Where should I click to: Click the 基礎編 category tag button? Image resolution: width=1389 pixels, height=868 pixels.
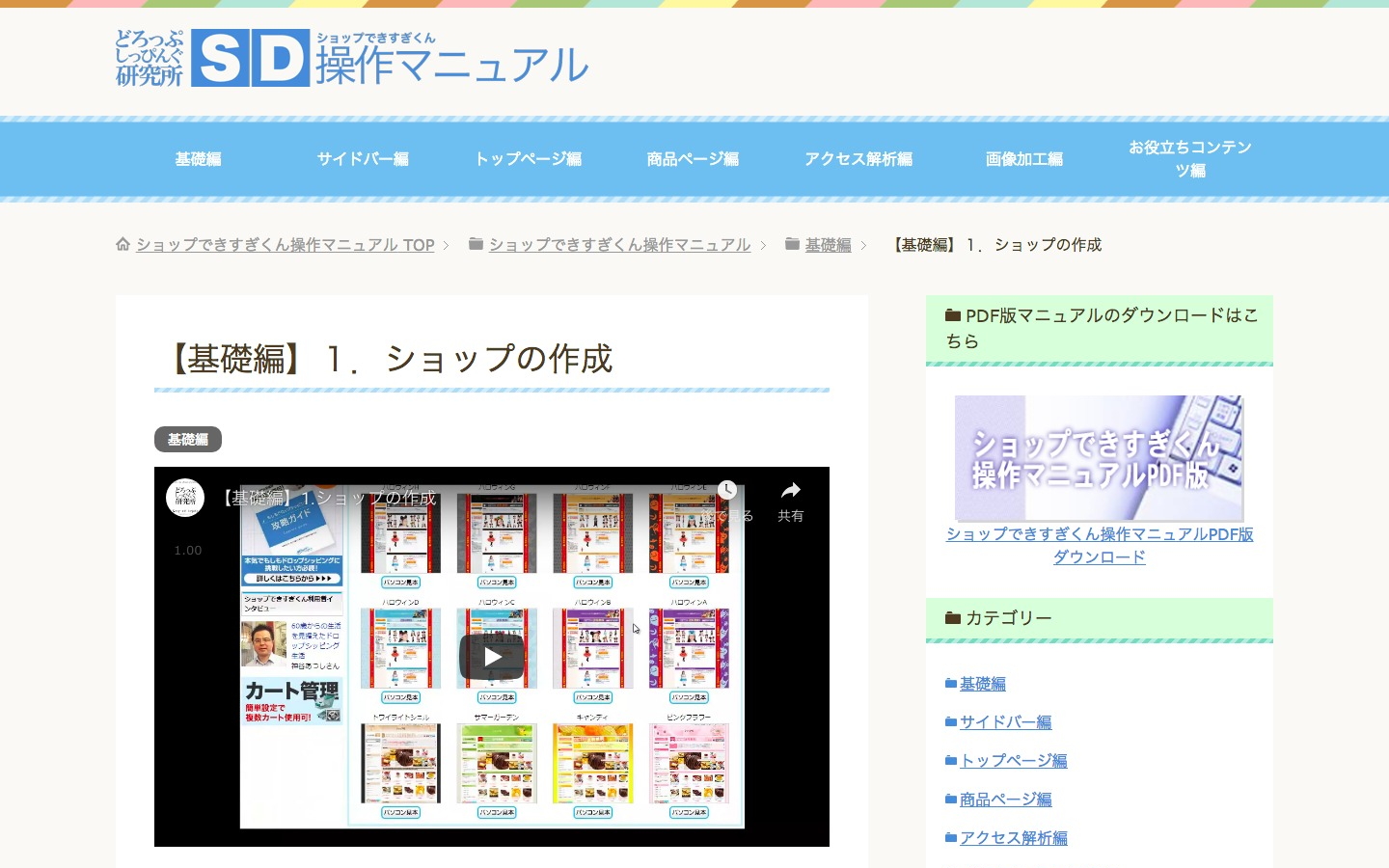188,440
